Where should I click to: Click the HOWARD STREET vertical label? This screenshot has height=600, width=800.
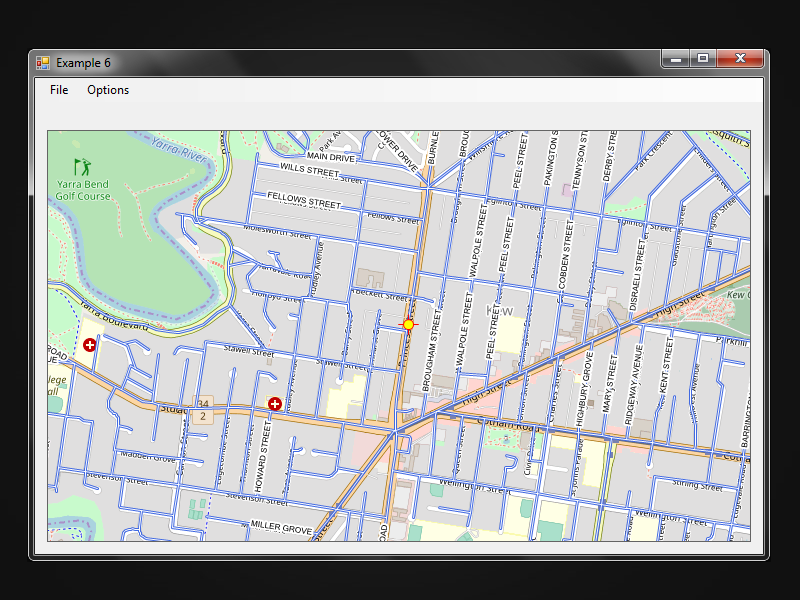(x=261, y=457)
